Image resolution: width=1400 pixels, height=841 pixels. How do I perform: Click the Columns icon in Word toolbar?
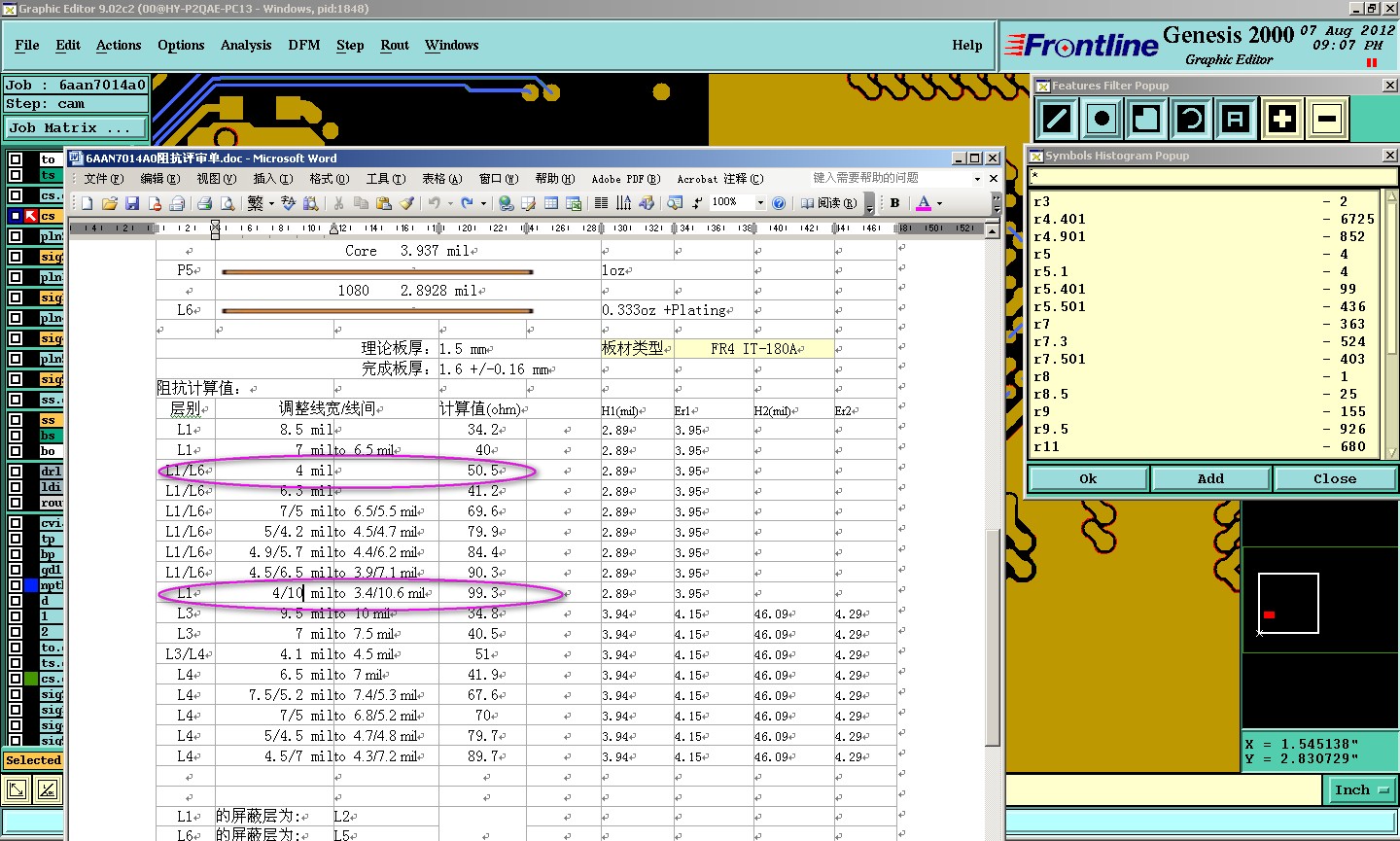601,203
